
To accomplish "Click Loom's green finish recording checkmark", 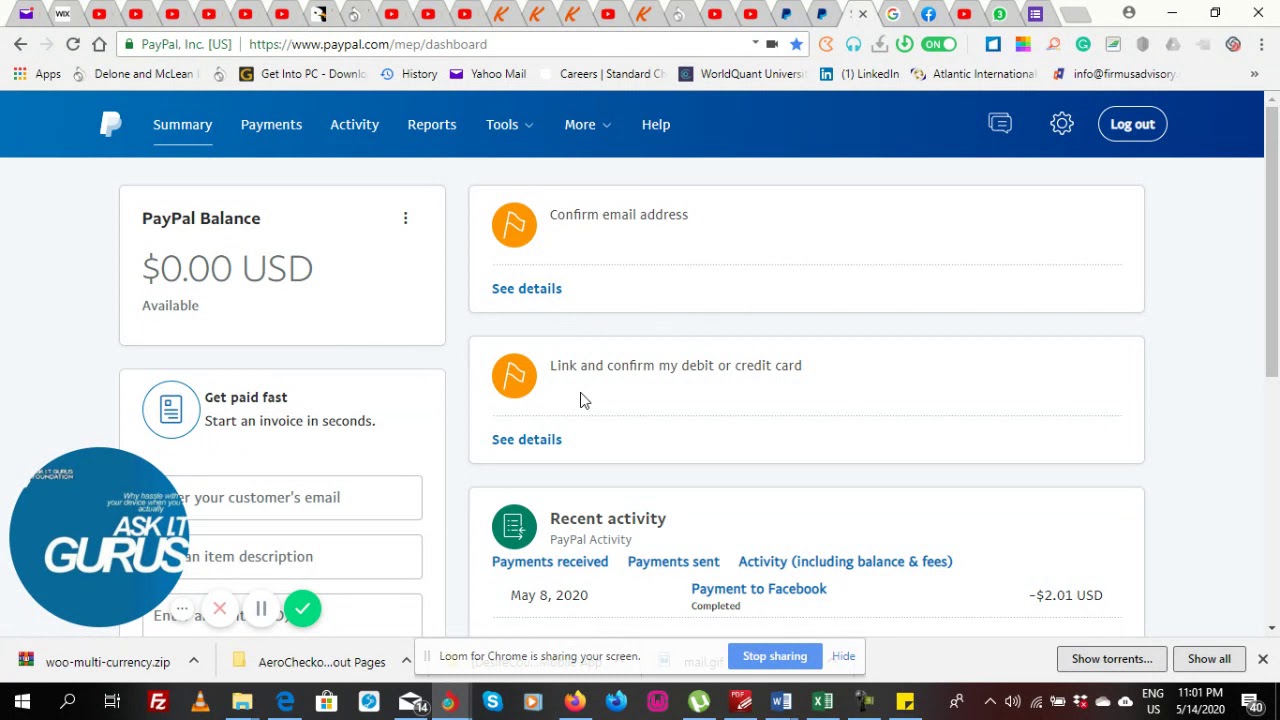I will pos(302,608).
